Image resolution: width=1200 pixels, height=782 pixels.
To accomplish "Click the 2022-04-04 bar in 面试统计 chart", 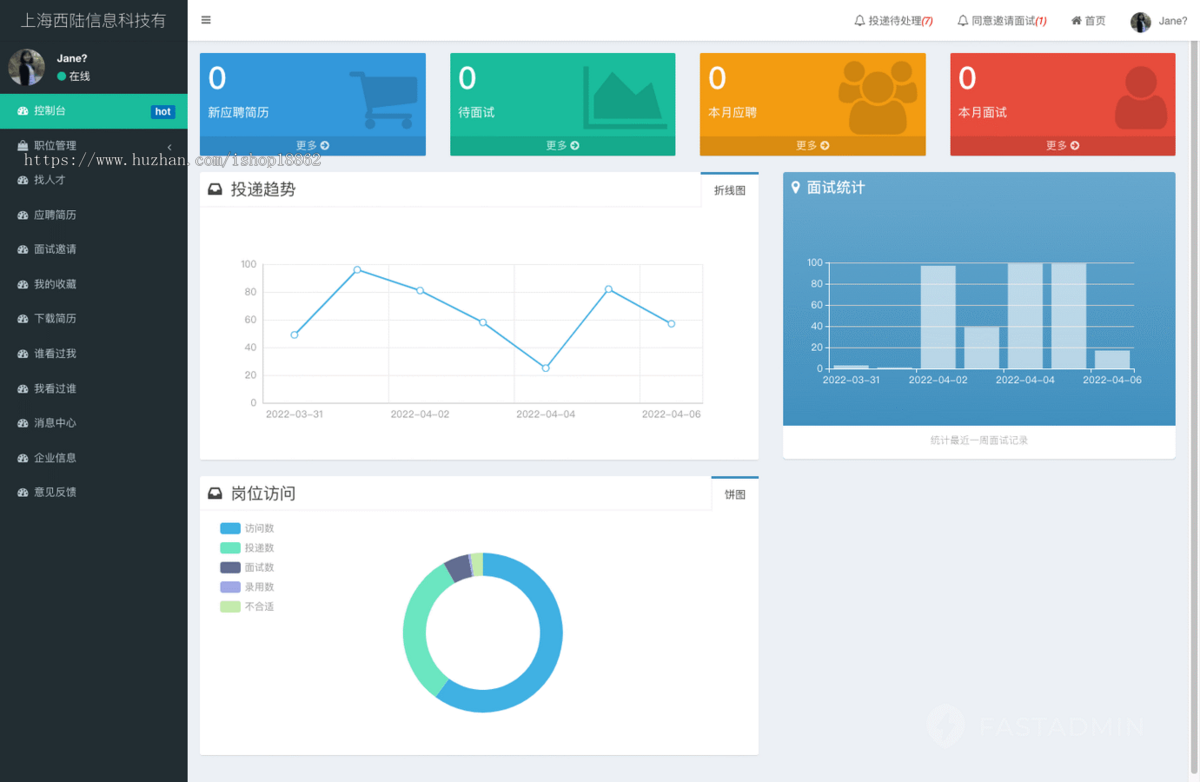I will 1025,316.
